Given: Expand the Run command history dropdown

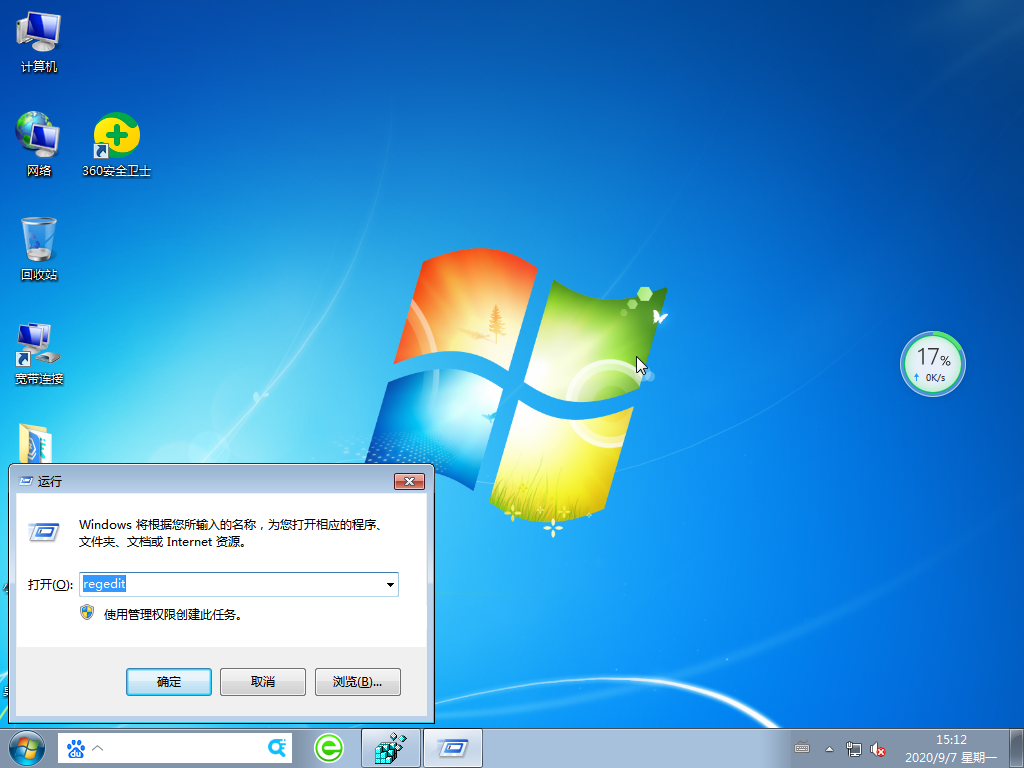Looking at the screenshot, I should click(391, 584).
